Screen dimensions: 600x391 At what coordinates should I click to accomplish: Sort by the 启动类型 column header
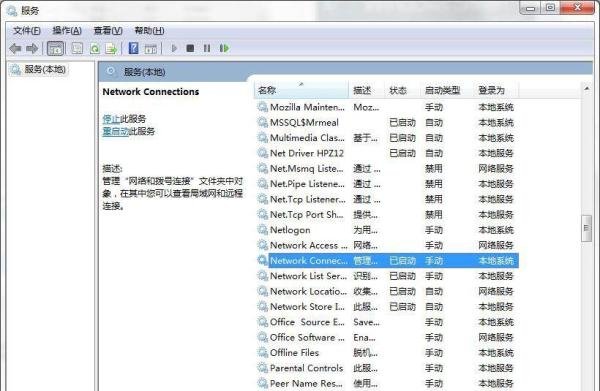pos(447,90)
